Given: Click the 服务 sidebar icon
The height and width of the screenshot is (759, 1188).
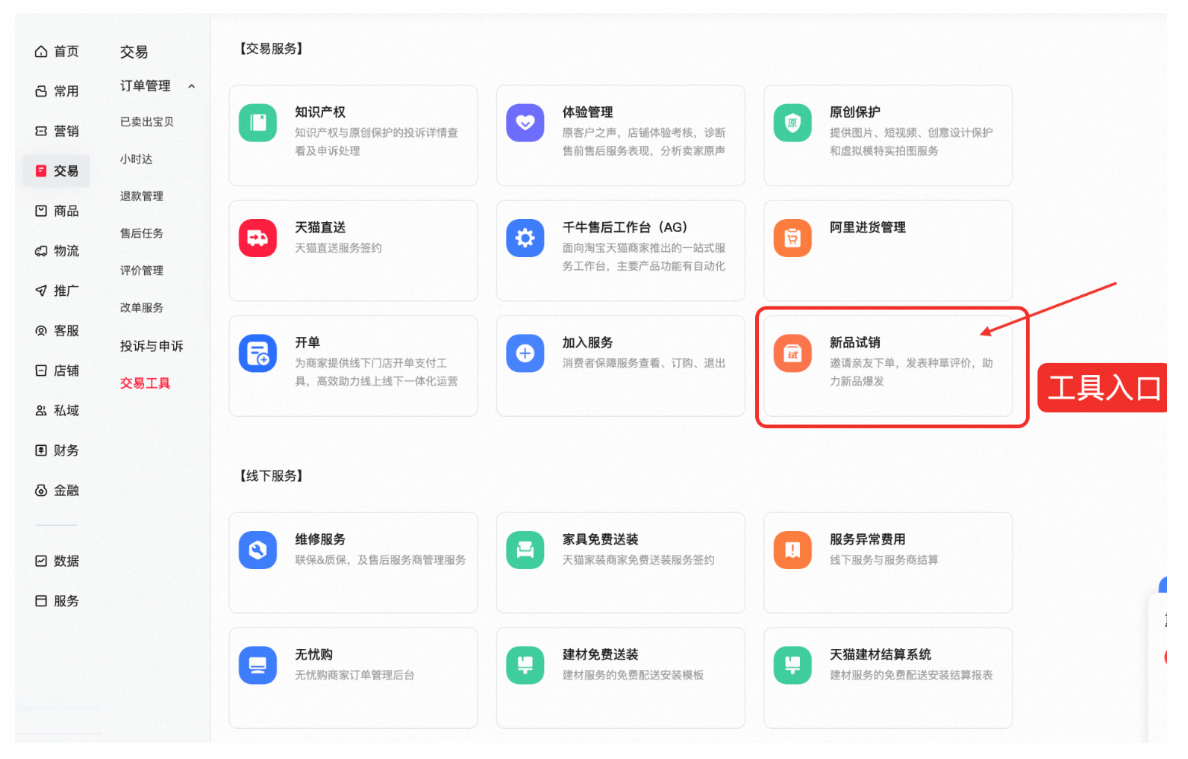Looking at the screenshot, I should click(41, 601).
